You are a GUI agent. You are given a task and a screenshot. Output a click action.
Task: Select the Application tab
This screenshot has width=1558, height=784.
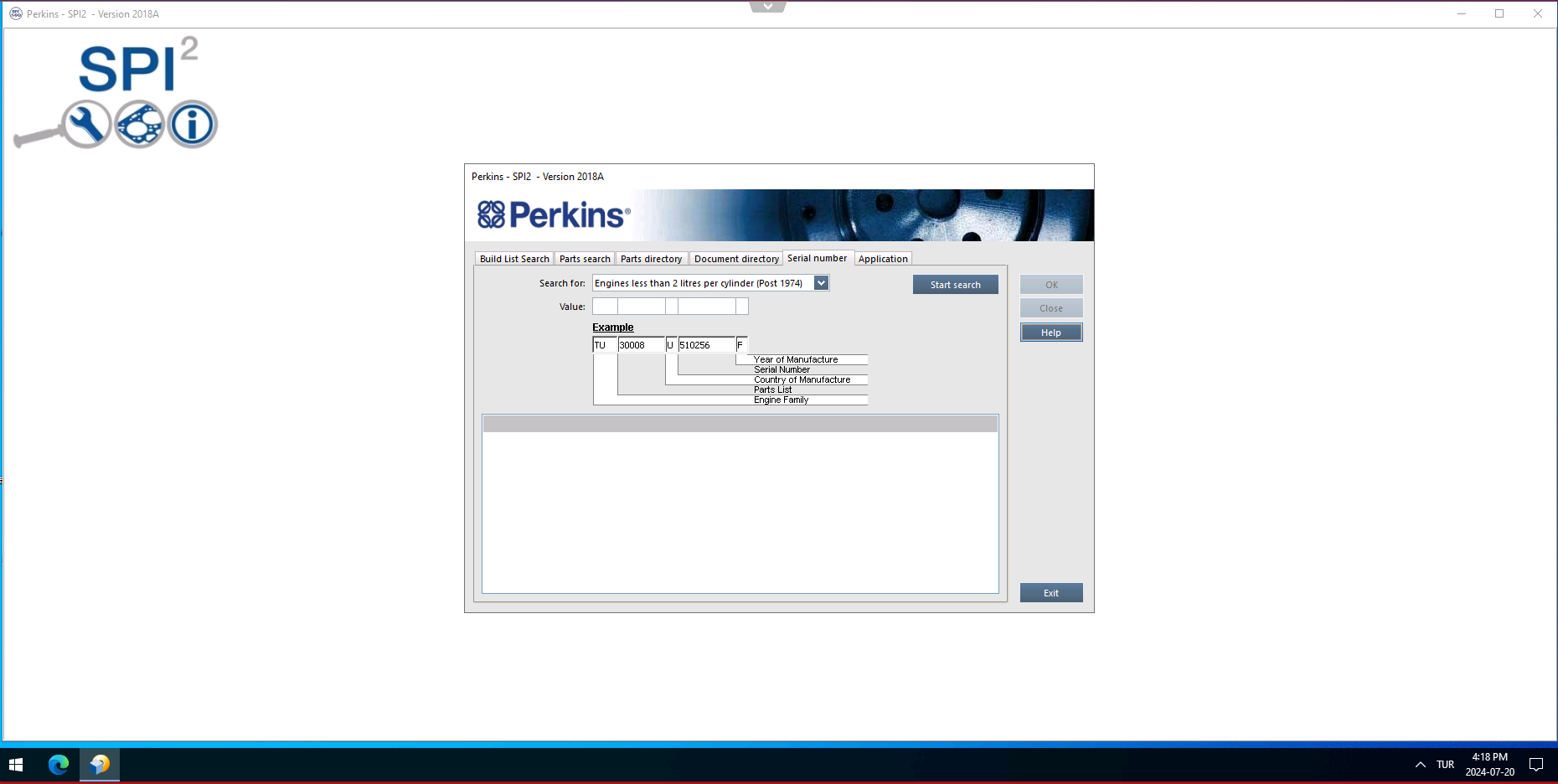click(882, 259)
